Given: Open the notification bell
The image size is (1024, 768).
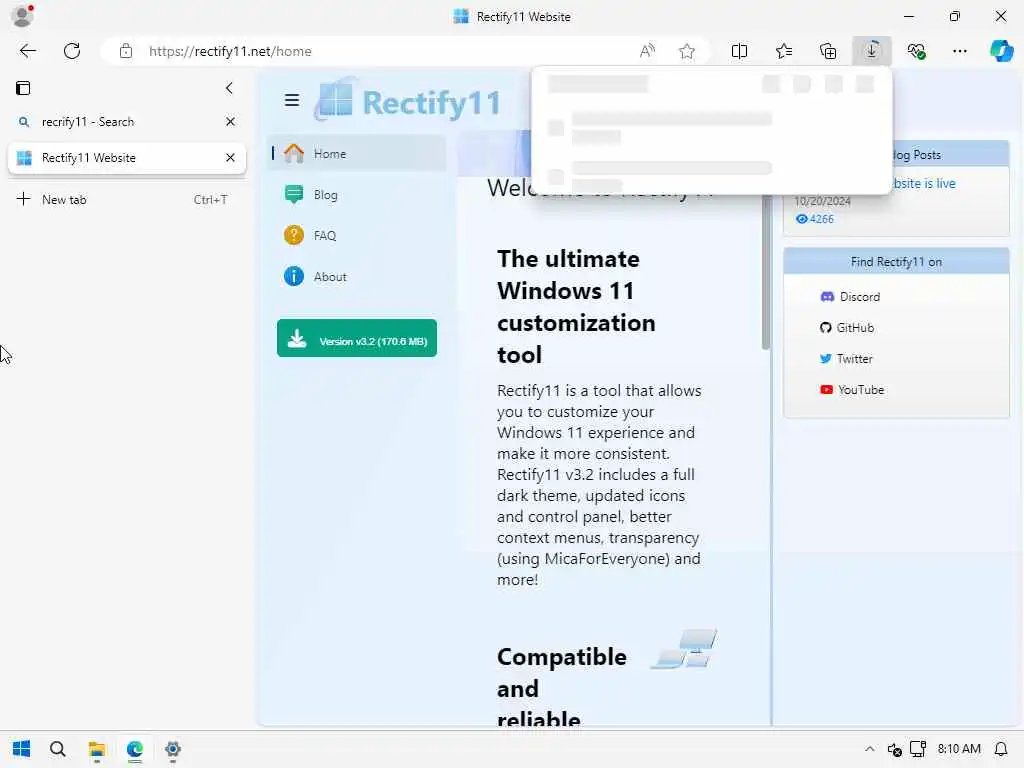Looking at the screenshot, I should [x=1000, y=749].
